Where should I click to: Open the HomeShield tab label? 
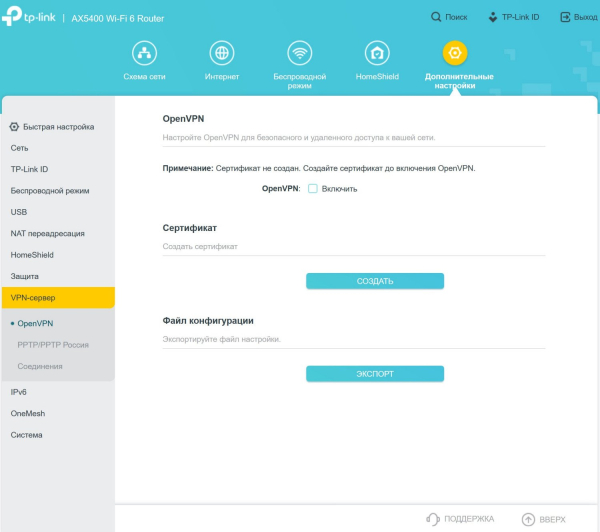[377, 77]
